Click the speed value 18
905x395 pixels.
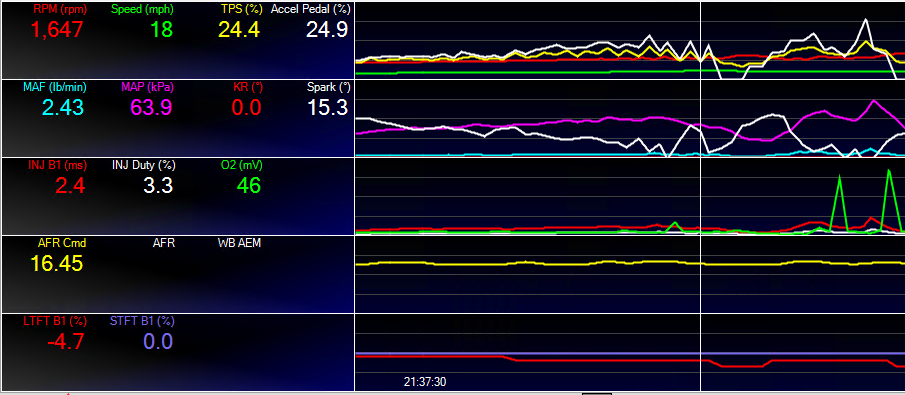162,29
